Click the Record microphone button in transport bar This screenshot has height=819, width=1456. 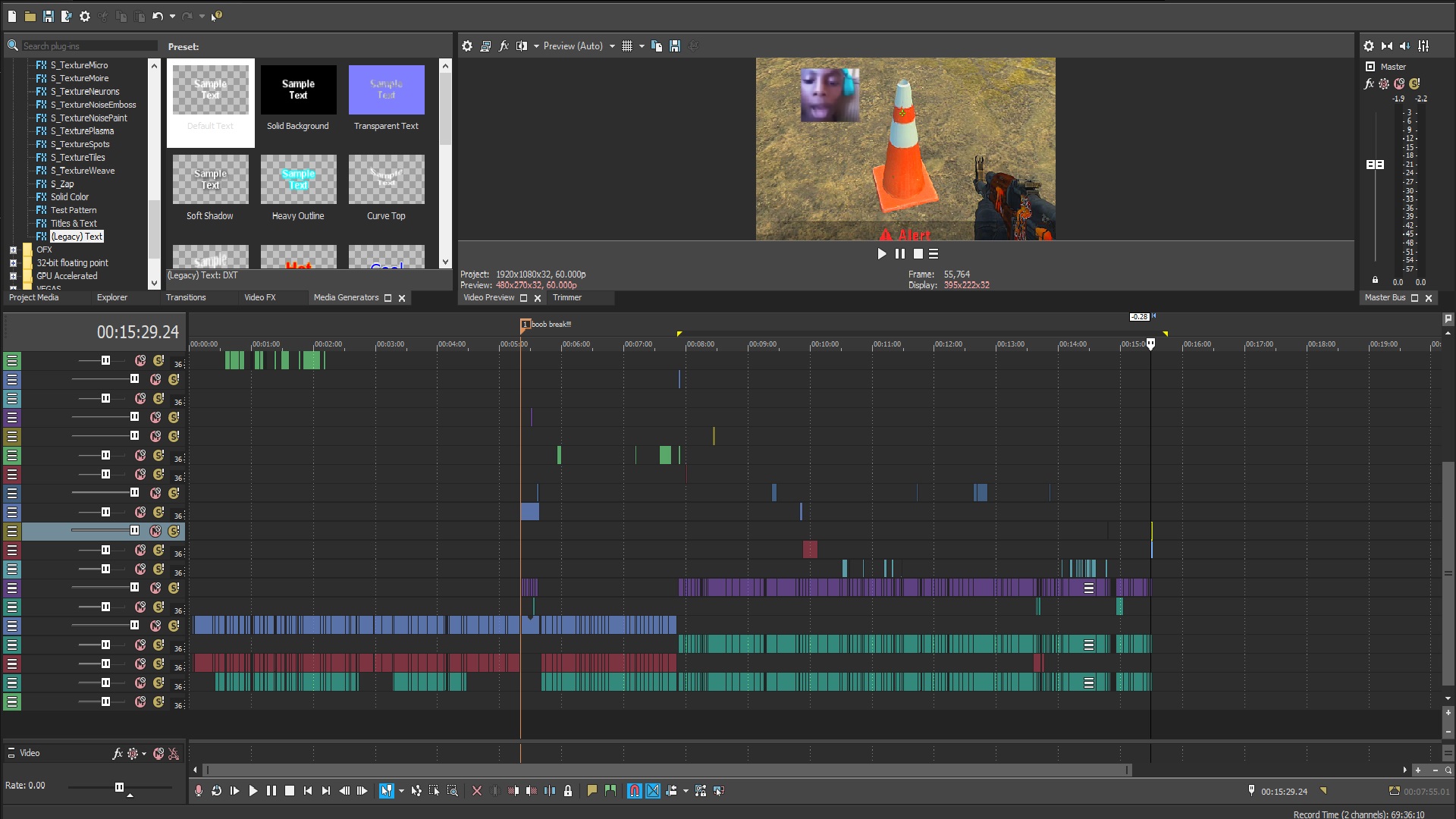click(199, 791)
